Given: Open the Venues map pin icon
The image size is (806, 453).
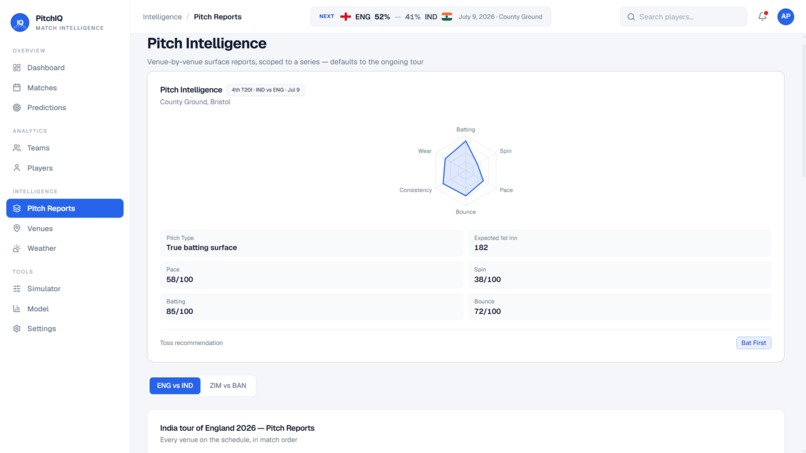Looking at the screenshot, I should pos(16,228).
